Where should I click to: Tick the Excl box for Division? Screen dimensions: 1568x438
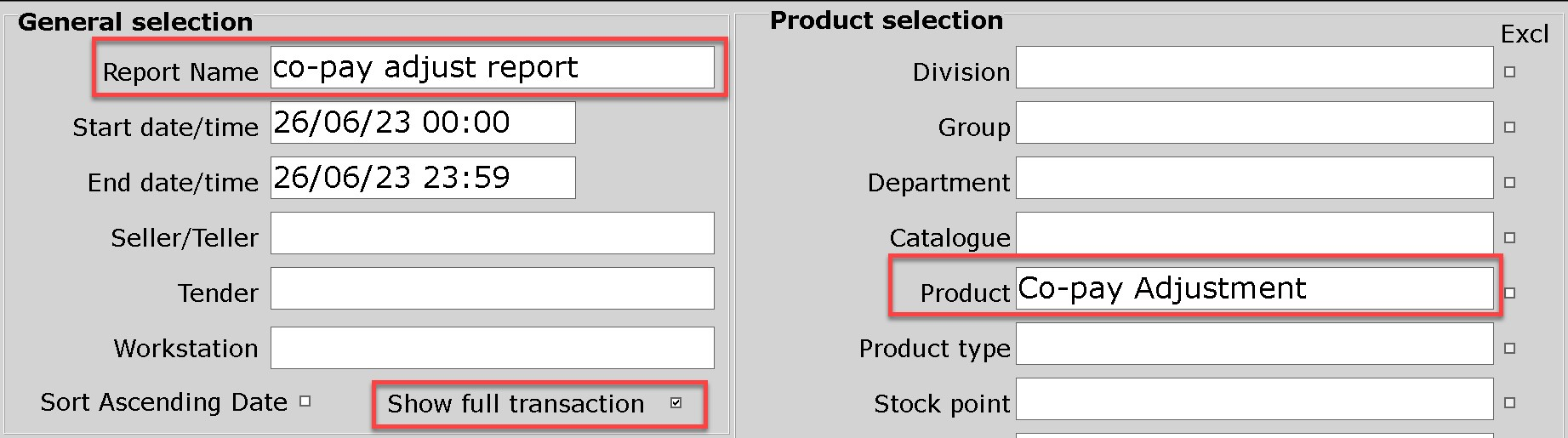pyautogui.click(x=1510, y=72)
